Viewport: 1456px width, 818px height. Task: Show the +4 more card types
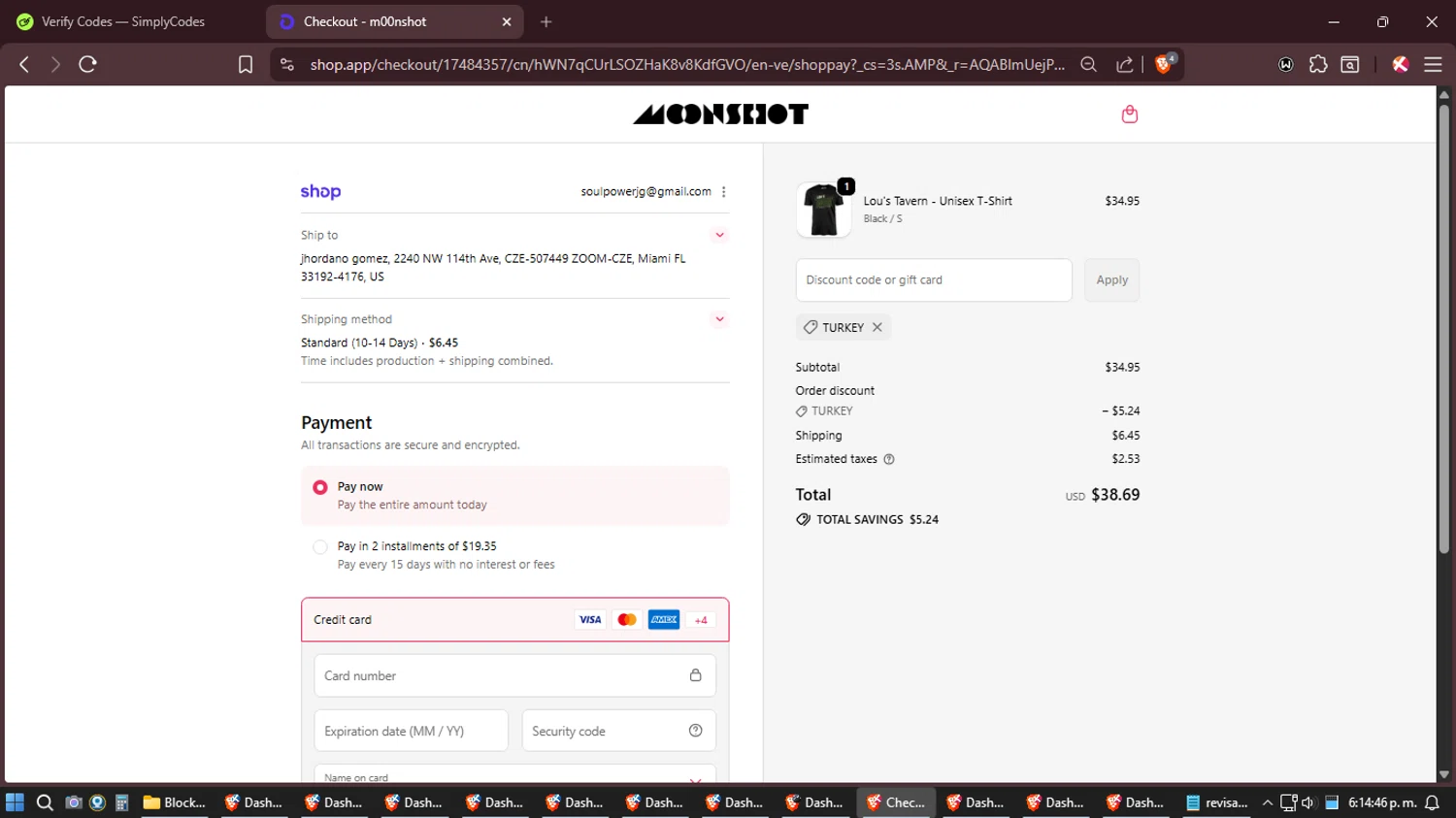click(701, 620)
